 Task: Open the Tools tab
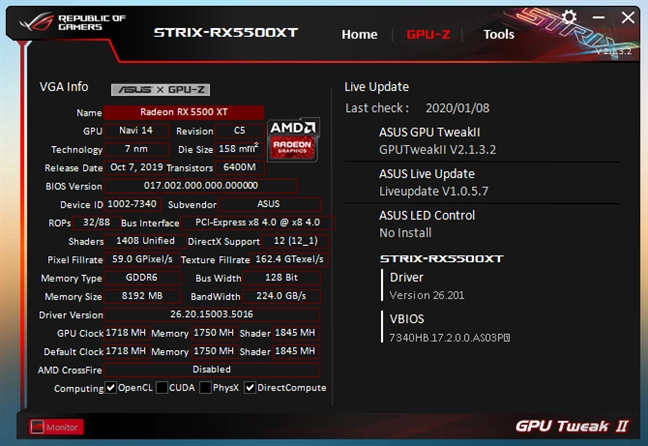point(499,34)
